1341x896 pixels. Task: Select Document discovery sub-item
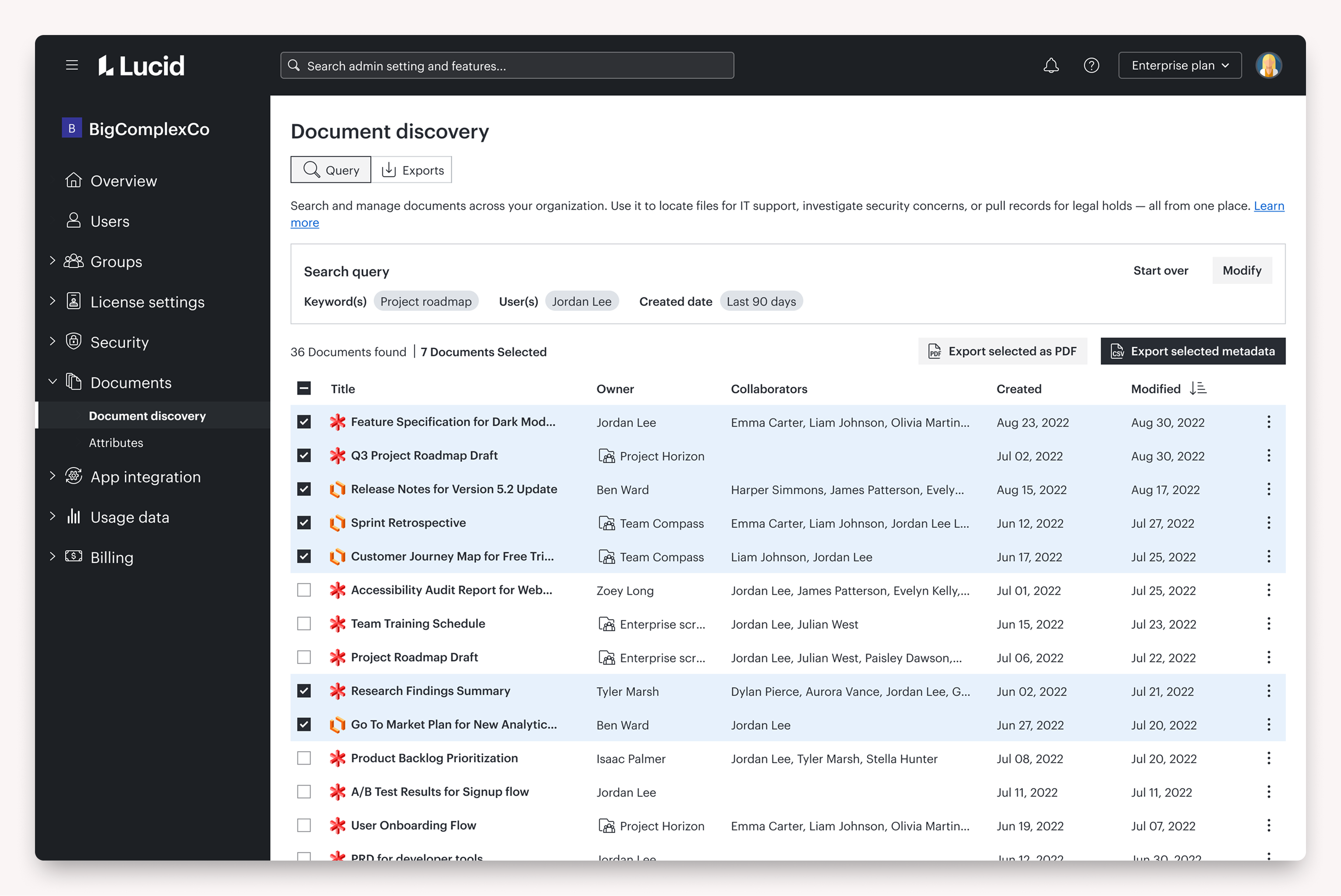click(147, 416)
